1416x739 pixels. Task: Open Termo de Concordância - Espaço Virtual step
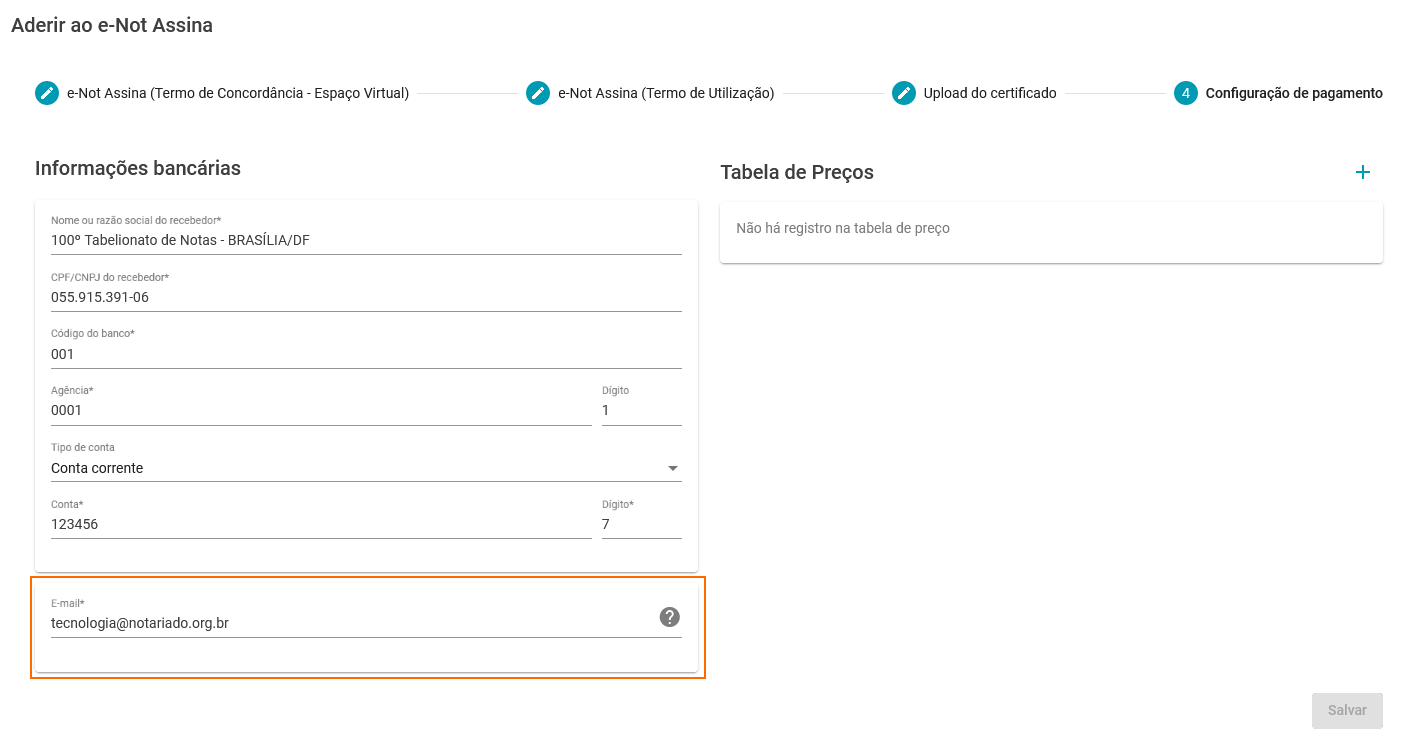click(238, 93)
